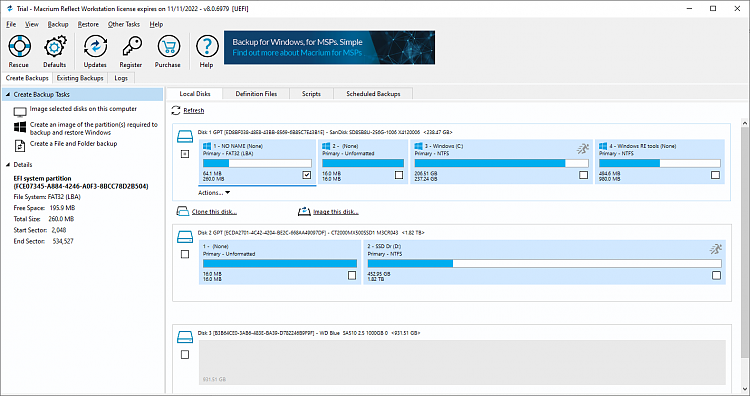Click the Refresh link
The image size is (750, 396).
pos(194,110)
